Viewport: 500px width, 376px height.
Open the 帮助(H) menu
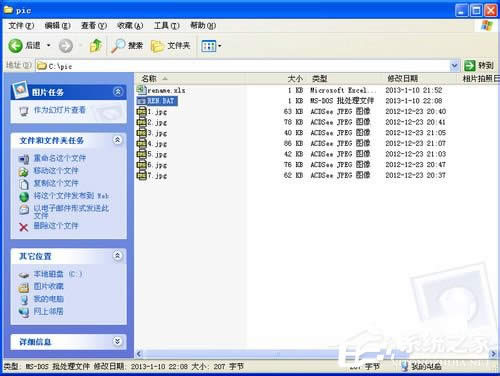click(203, 26)
